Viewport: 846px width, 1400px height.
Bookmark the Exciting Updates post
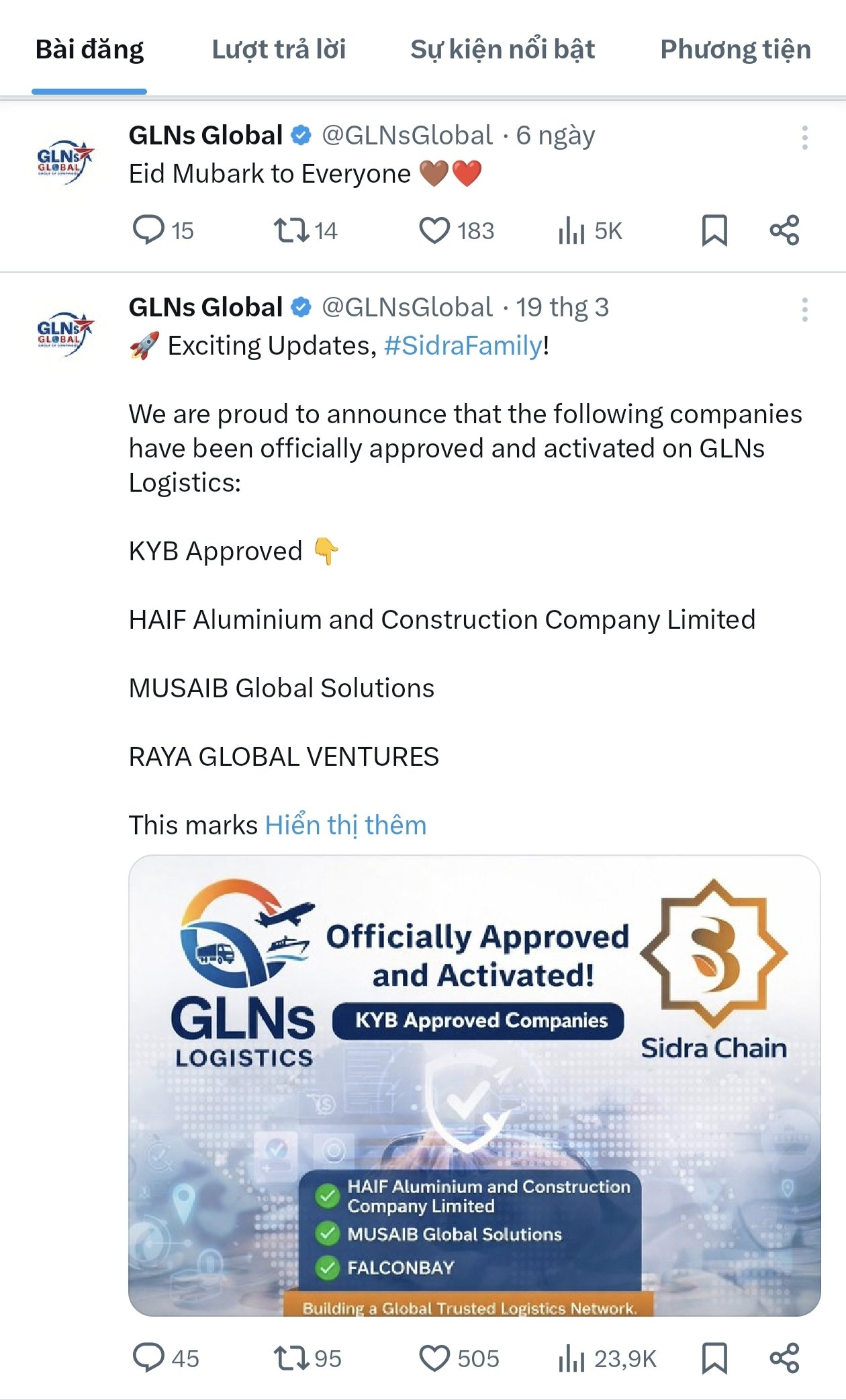point(714,1358)
